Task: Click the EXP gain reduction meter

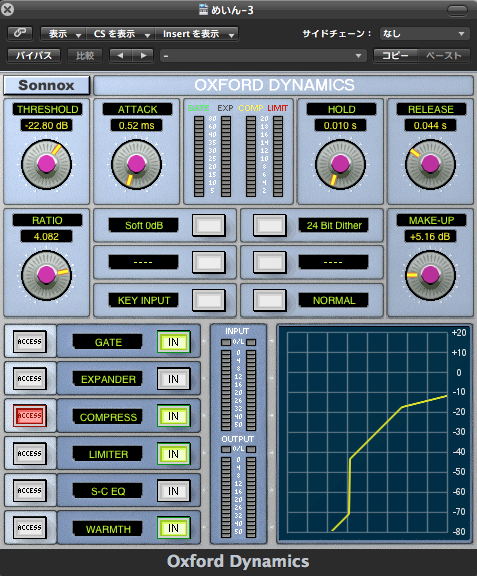Action: pyautogui.click(x=226, y=156)
